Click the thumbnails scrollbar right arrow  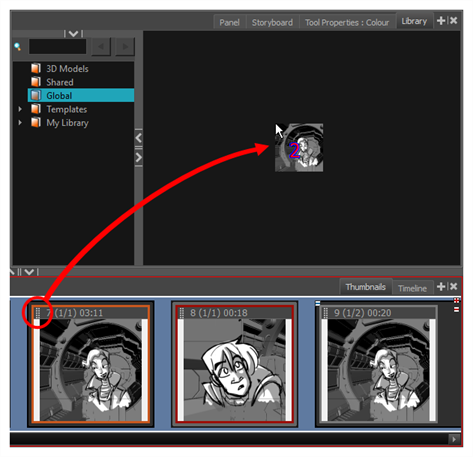click(x=454, y=439)
